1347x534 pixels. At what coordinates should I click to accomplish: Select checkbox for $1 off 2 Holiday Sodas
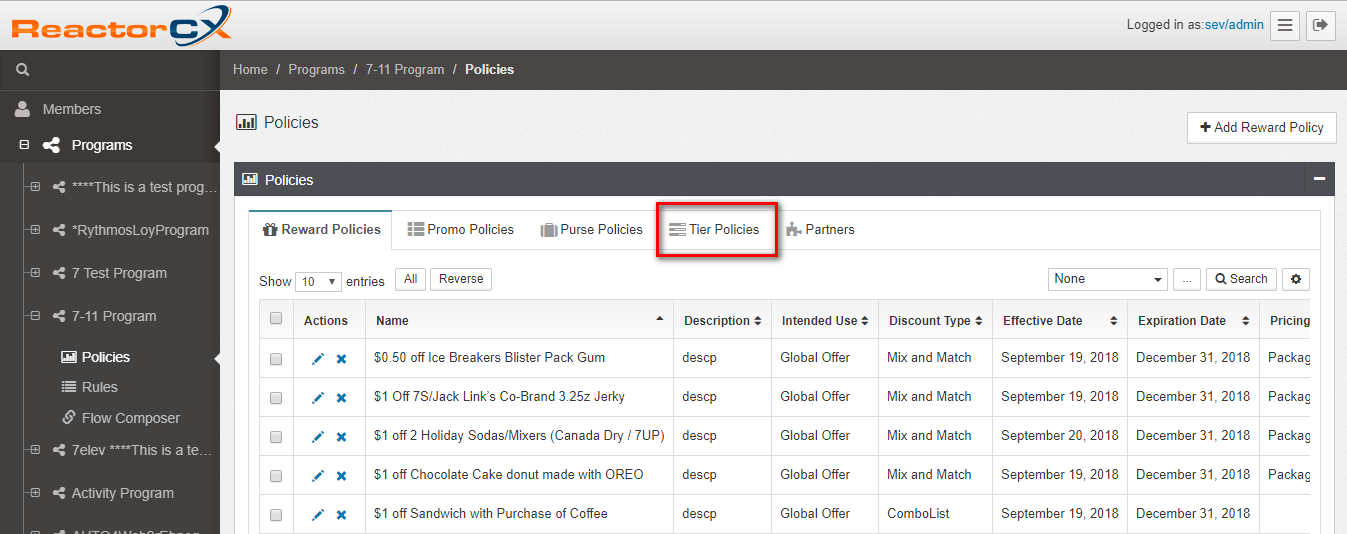(x=276, y=437)
